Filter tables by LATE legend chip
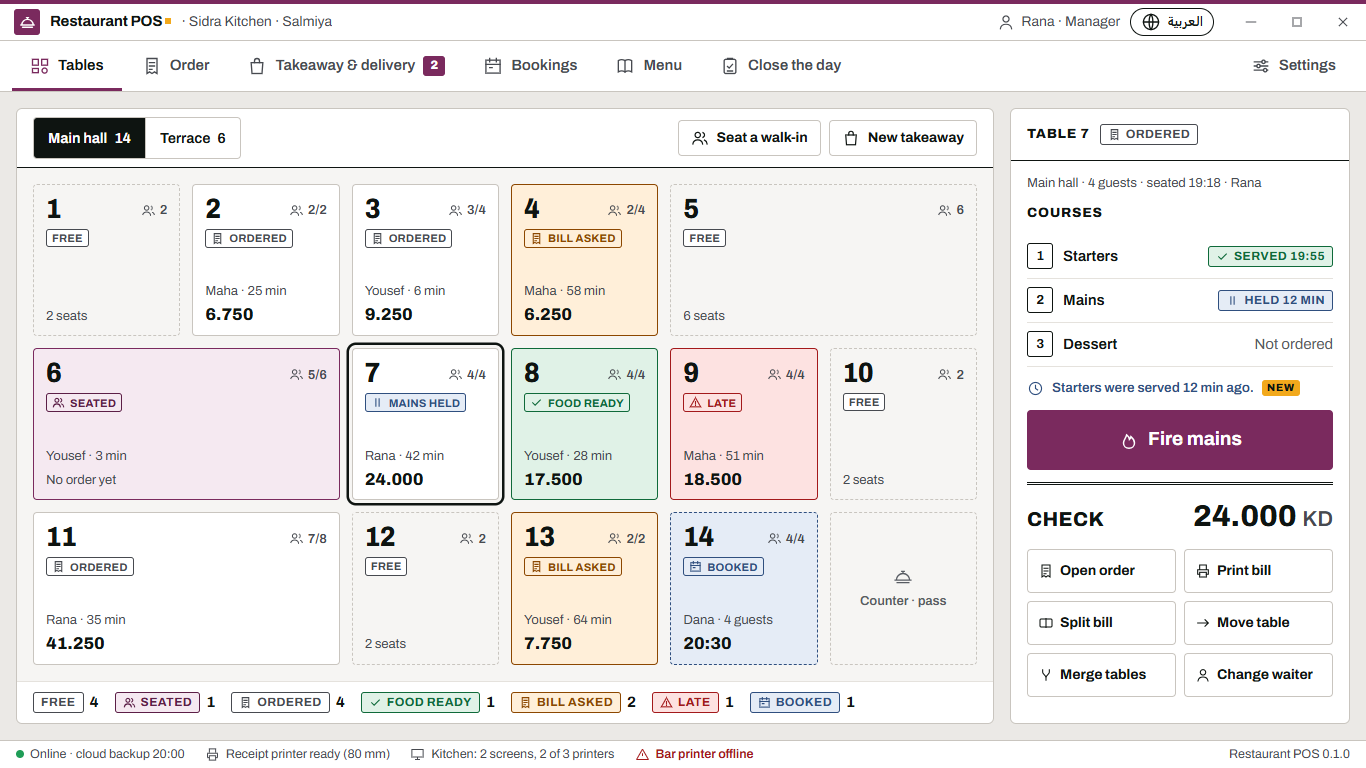Image resolution: width=1366 pixels, height=768 pixels. pyautogui.click(x=685, y=702)
